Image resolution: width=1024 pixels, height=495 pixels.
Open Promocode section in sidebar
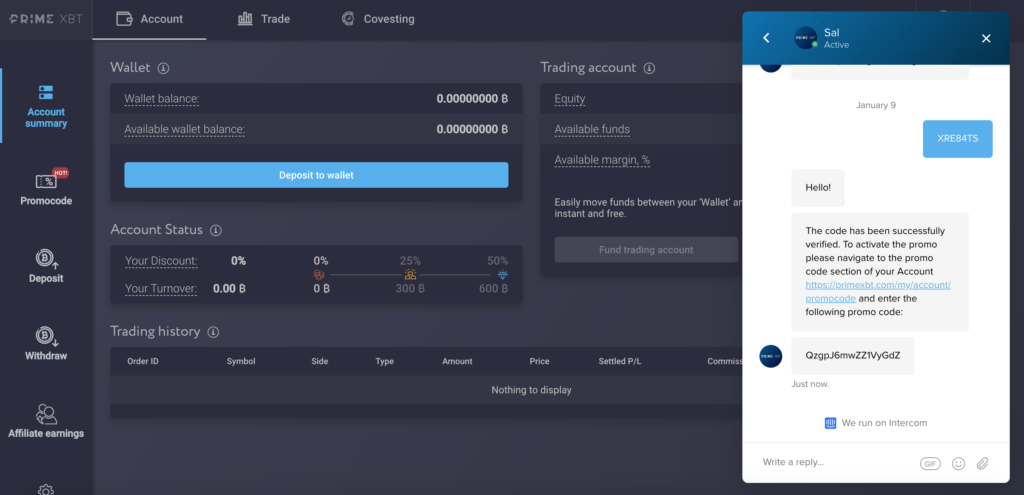coord(46,188)
